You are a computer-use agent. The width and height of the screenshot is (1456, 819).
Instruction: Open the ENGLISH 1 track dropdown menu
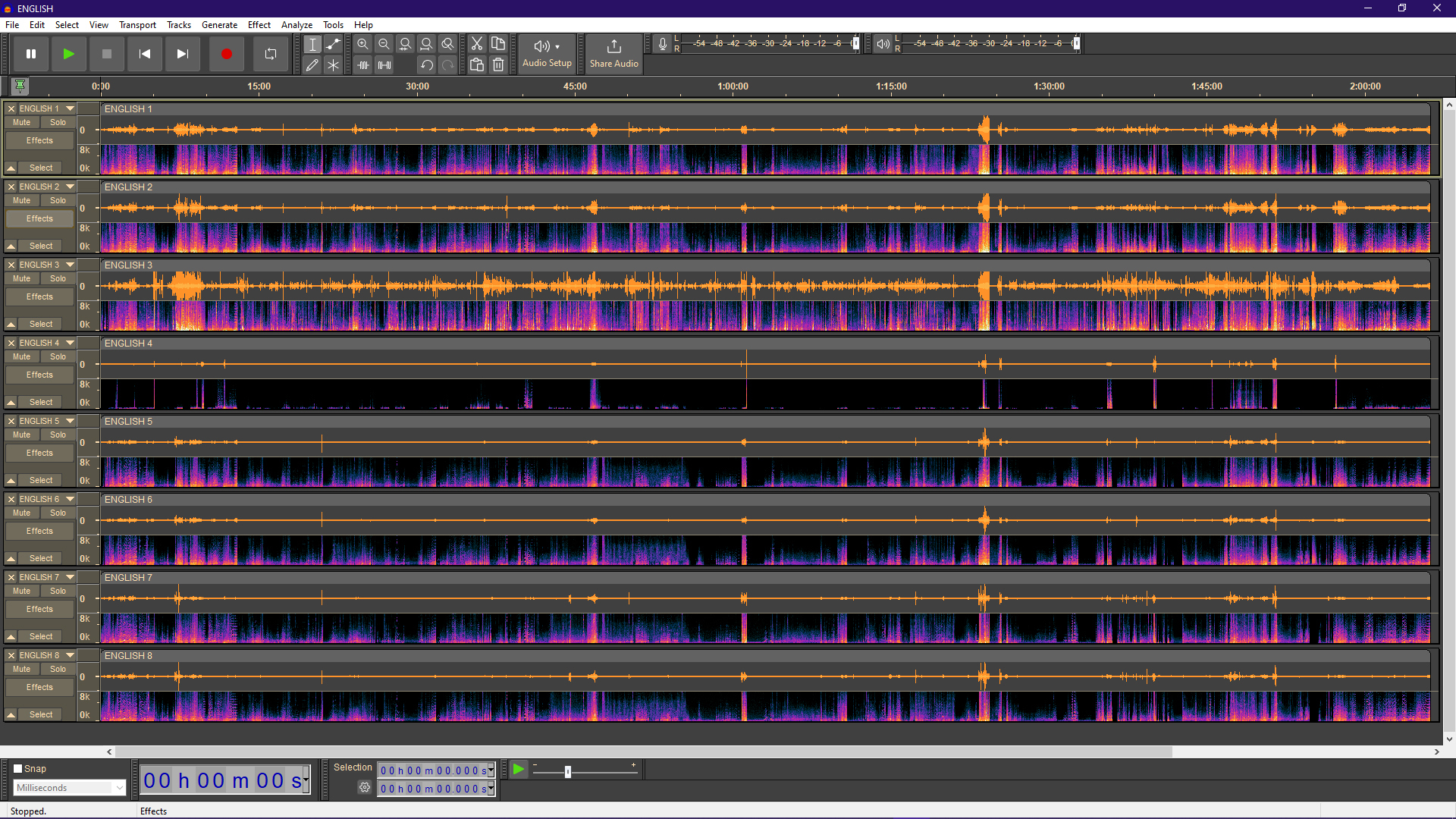pos(71,108)
